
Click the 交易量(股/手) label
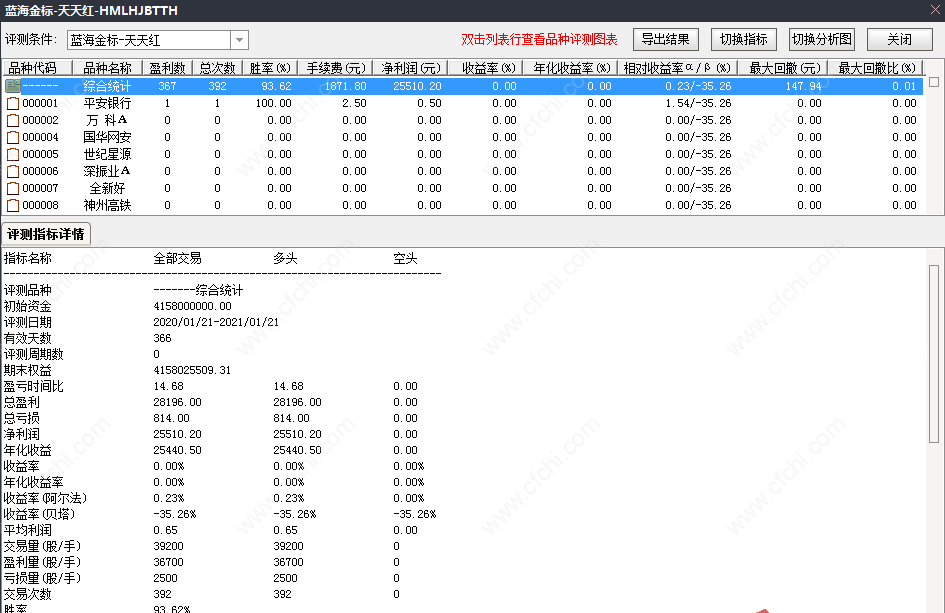click(x=42, y=546)
